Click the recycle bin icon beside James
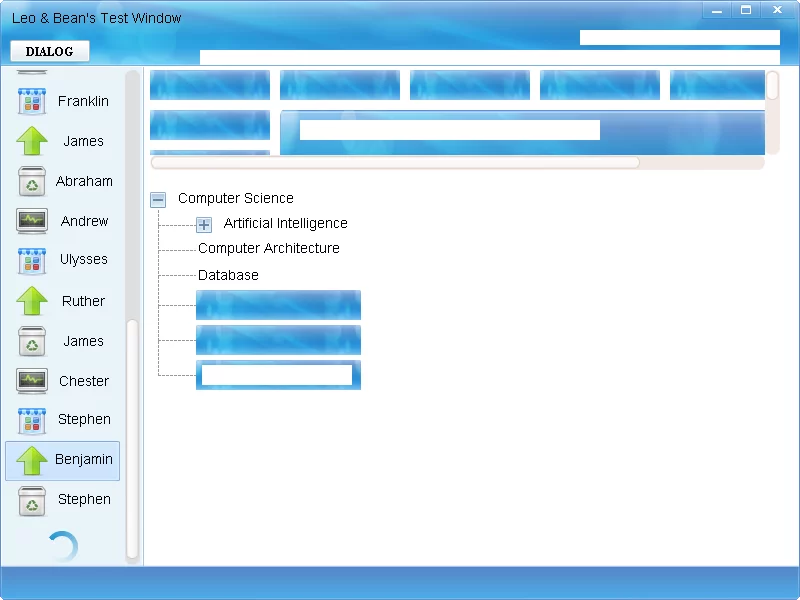Image resolution: width=800 pixels, height=600 pixels. pyautogui.click(x=32, y=341)
